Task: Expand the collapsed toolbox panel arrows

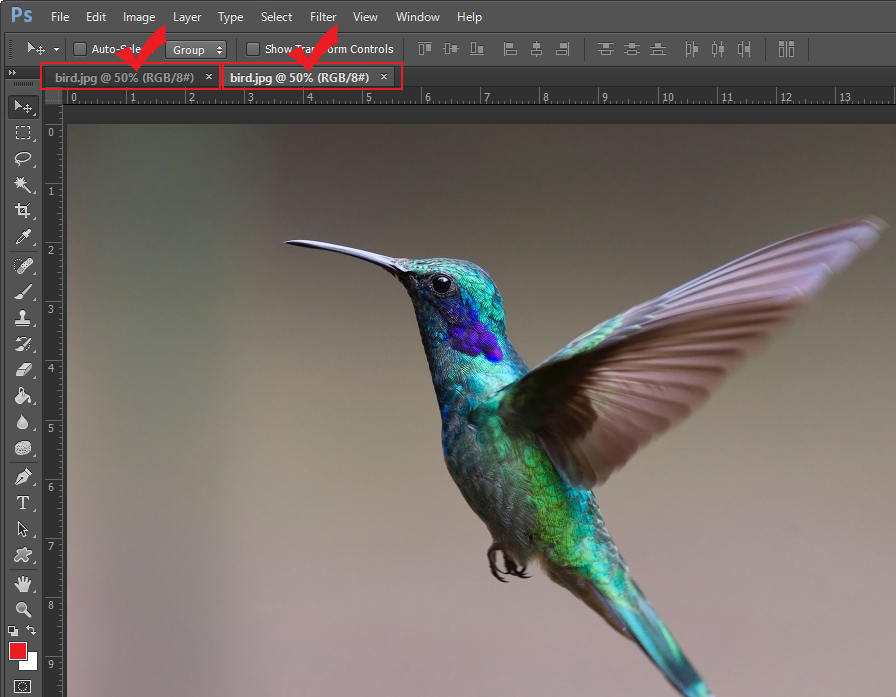Action: 12,73
